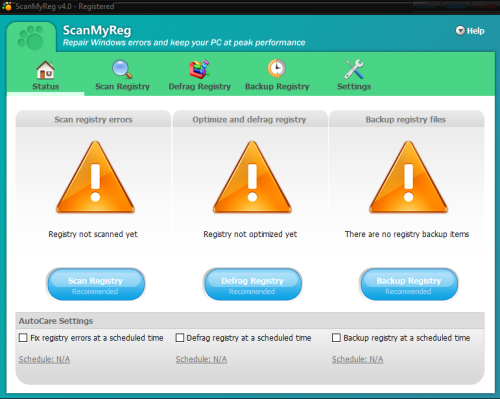Click the ScanMyReg title bar app icon
The height and width of the screenshot is (399, 500).
(7, 6)
